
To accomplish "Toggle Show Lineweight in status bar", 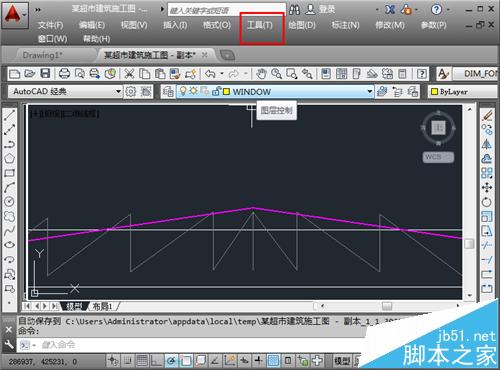I will tap(259, 361).
